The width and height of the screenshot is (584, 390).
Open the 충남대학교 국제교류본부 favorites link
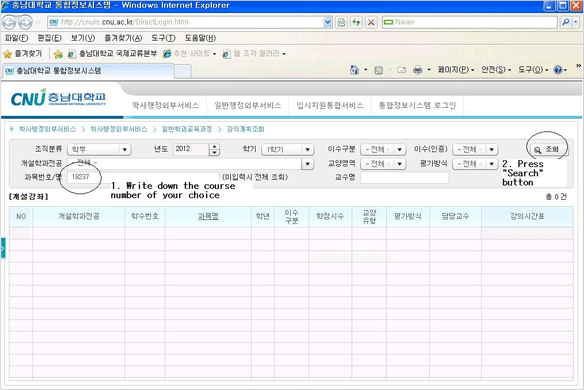pyautogui.click(x=112, y=54)
